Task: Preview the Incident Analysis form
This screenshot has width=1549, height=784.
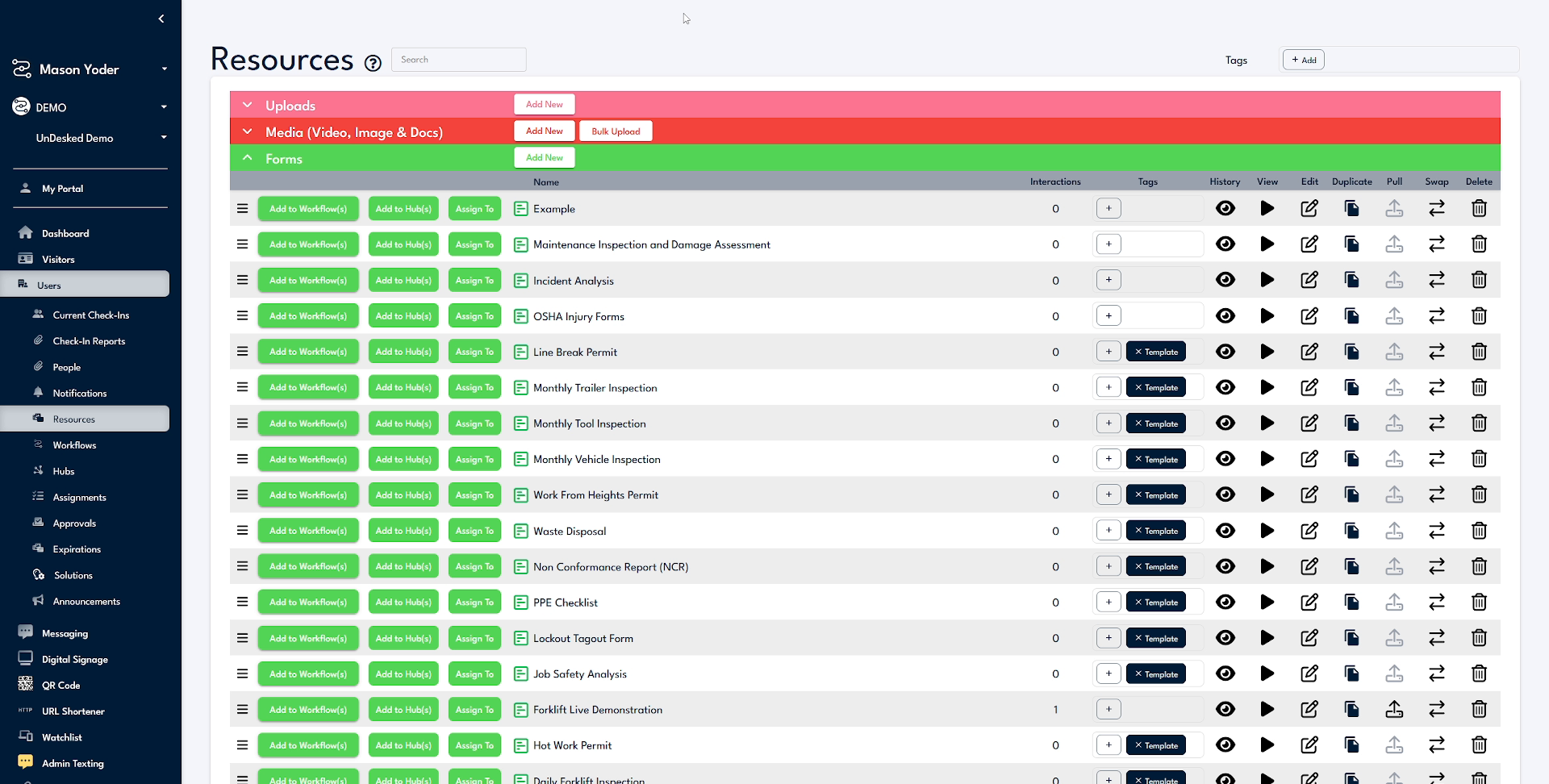Action: (x=1267, y=280)
